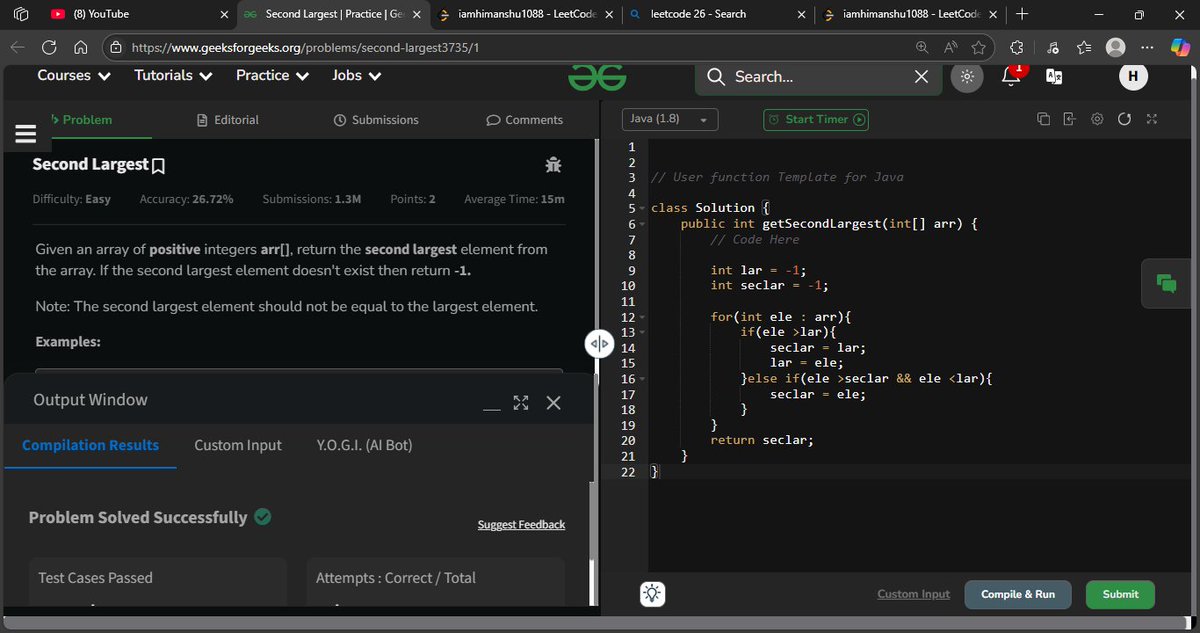Clear the site search with X
This screenshot has width=1200, height=633.
coord(921,77)
